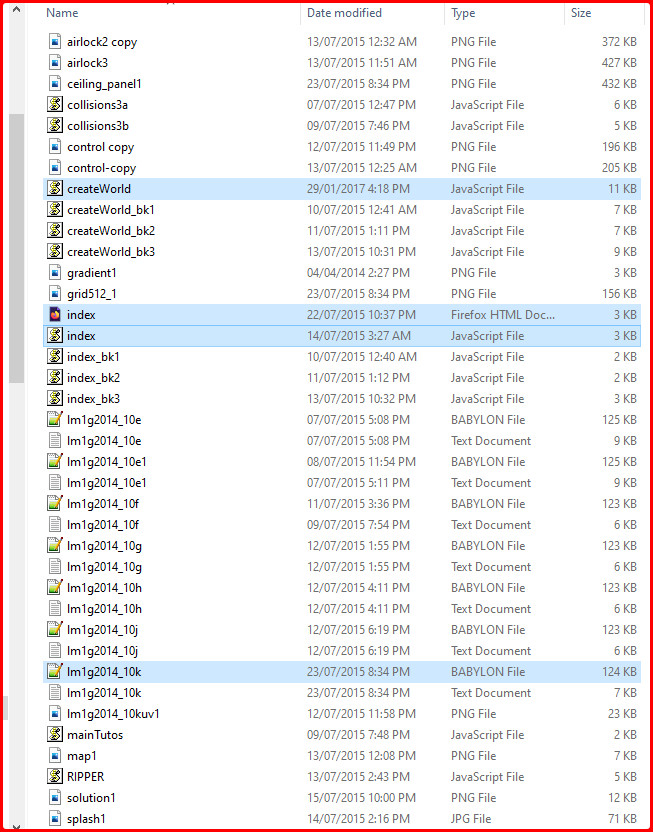The height and width of the screenshot is (832, 653).
Task: Click the 23 KB size value
Action: [x=622, y=714]
